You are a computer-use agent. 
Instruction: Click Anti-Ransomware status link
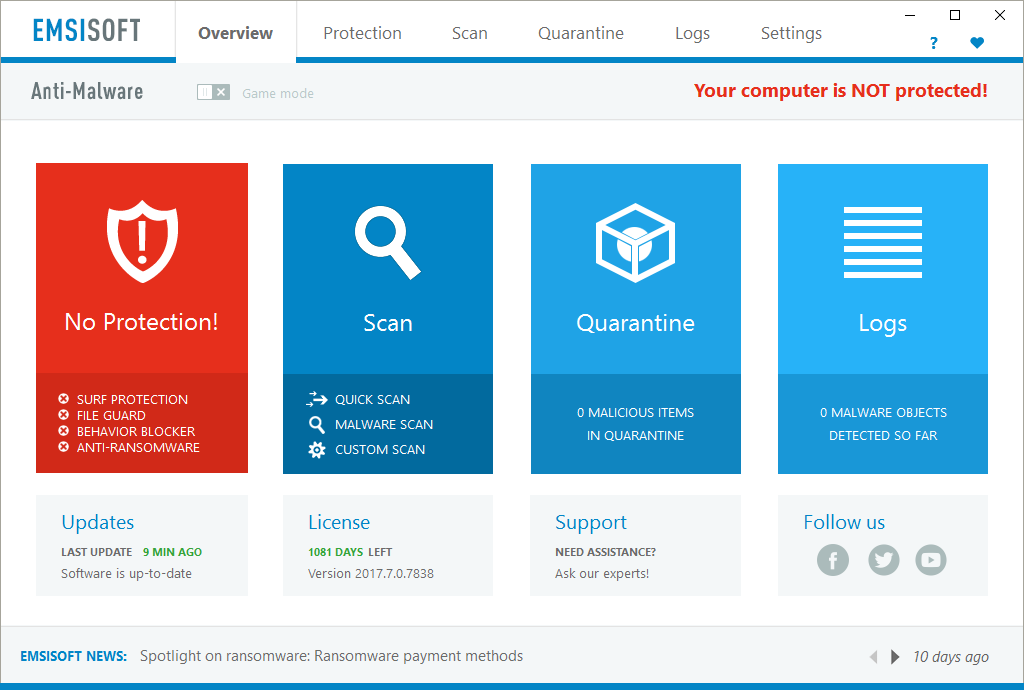(138, 447)
